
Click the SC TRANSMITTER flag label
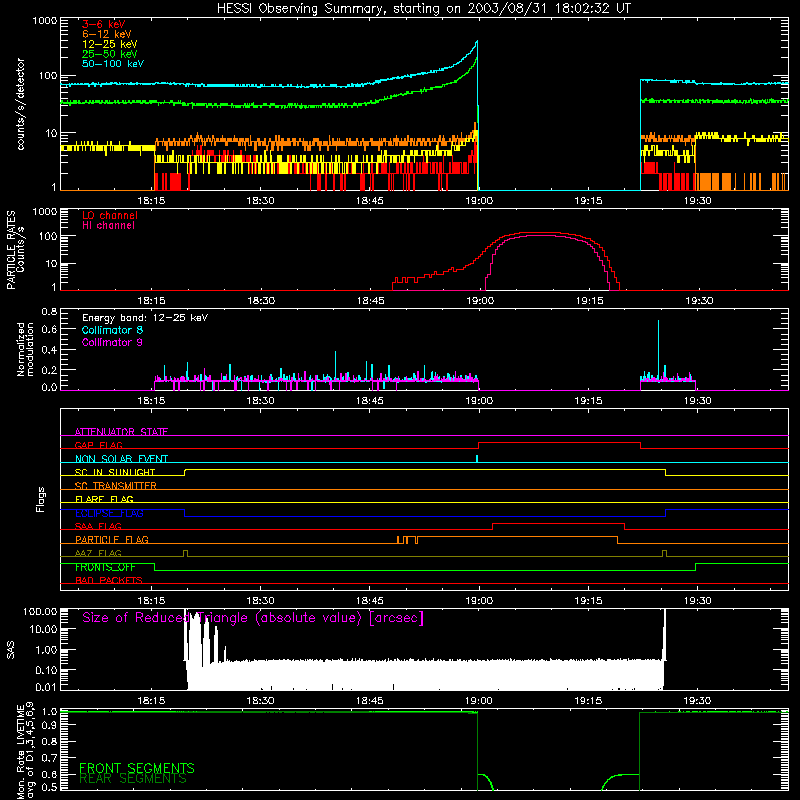[115, 486]
